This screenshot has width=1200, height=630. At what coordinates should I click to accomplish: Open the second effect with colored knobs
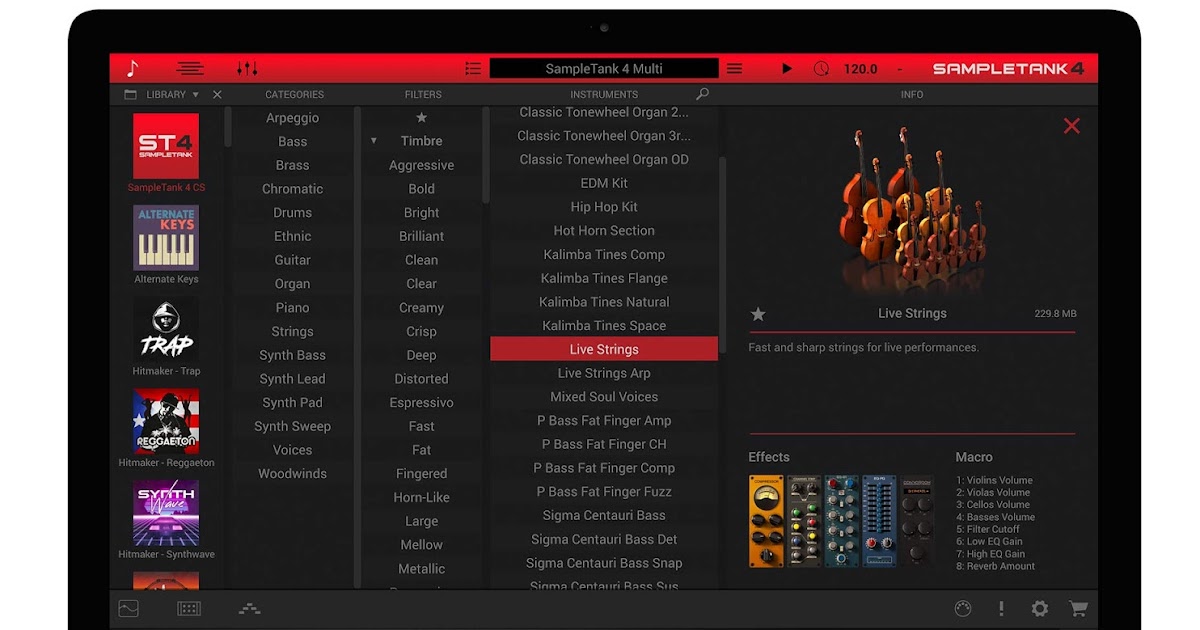(x=804, y=521)
